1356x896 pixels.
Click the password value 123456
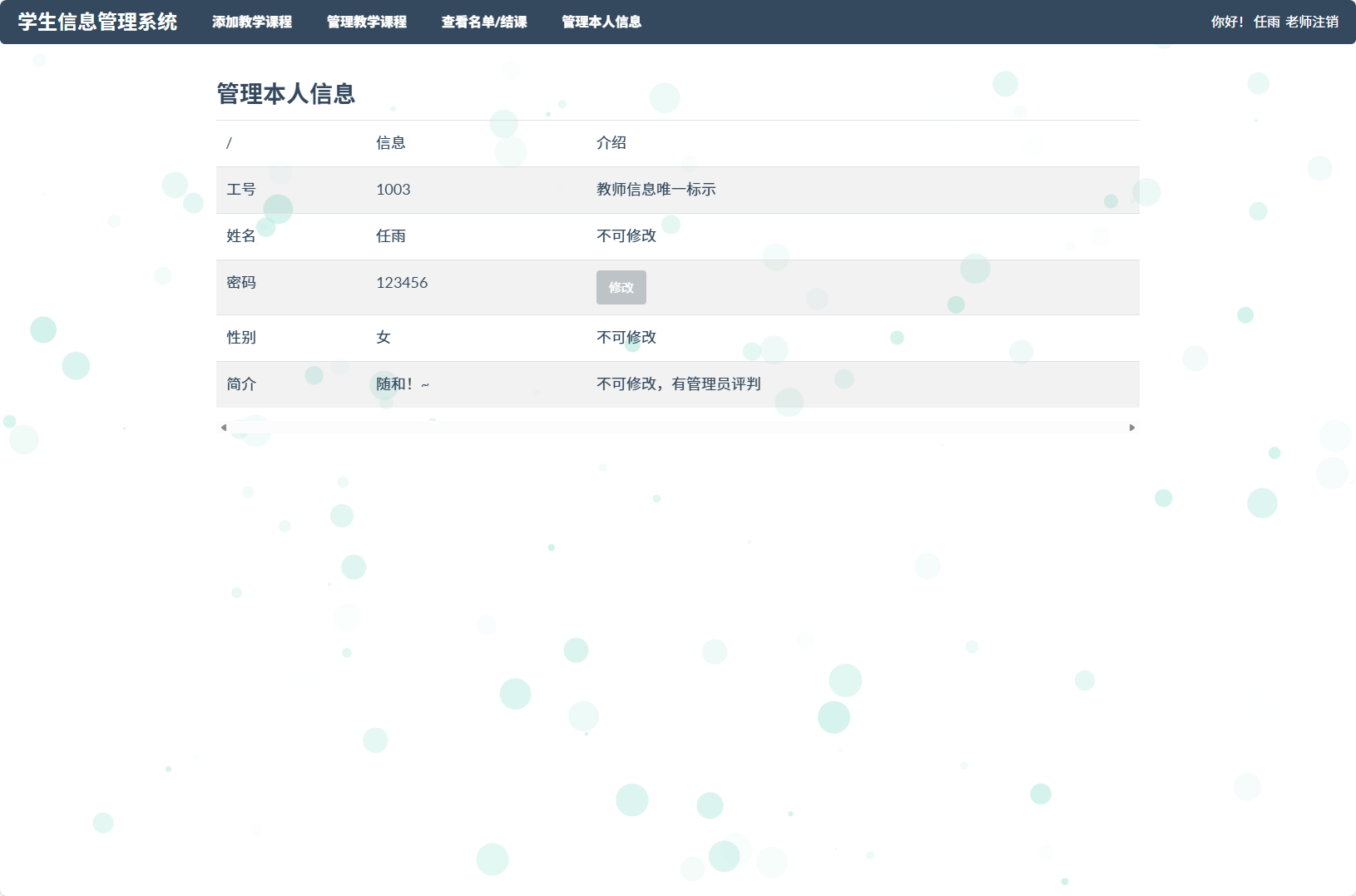click(402, 283)
